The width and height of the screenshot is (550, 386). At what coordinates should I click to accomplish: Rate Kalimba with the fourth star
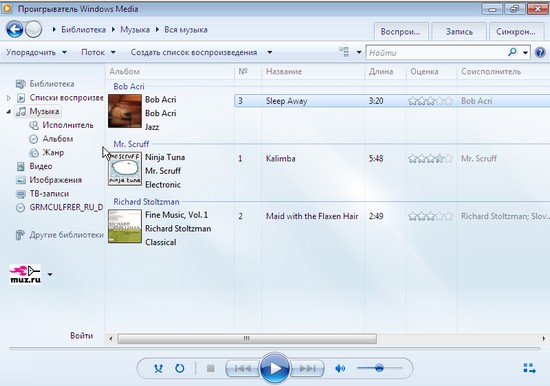click(440, 159)
